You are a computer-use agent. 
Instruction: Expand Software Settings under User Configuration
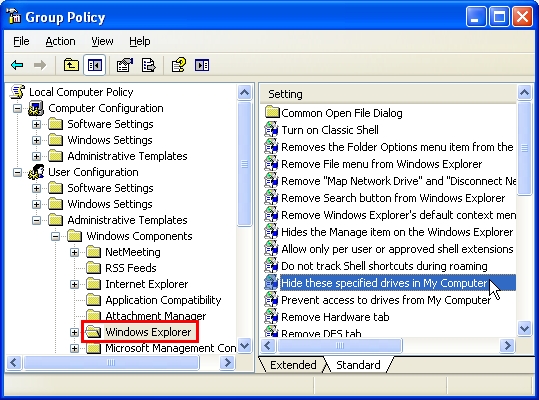click(x=36, y=188)
